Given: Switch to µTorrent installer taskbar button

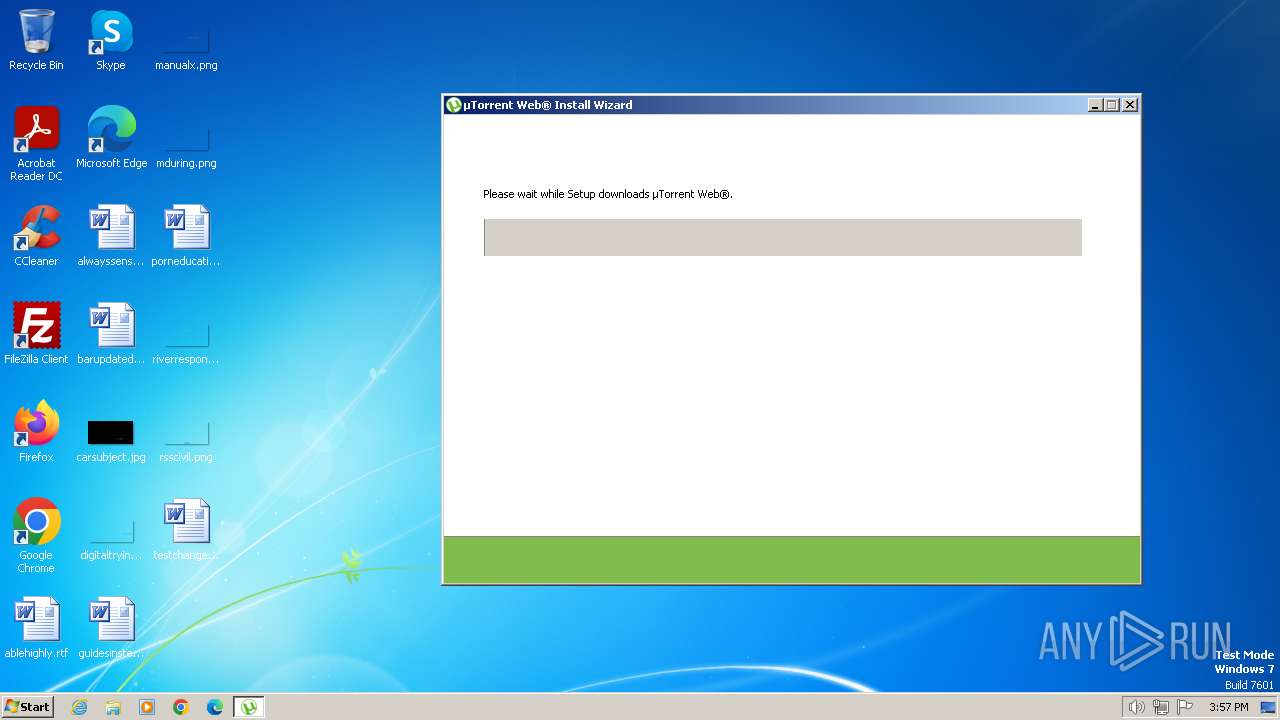Looking at the screenshot, I should point(249,707).
